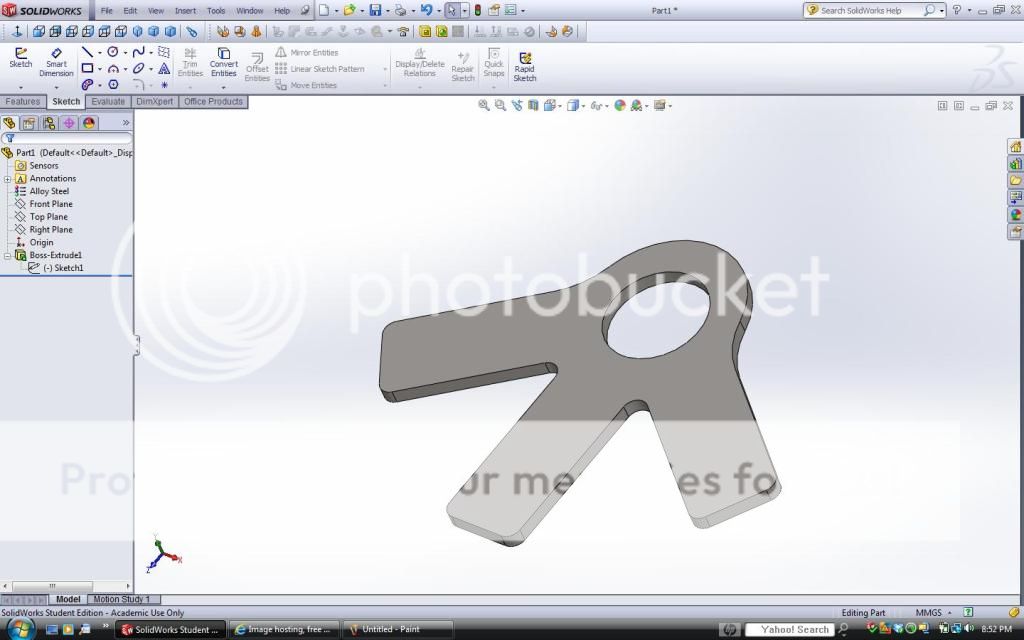Click the Save icon in top toolbar
This screenshot has width=1024, height=640.
coord(375,10)
